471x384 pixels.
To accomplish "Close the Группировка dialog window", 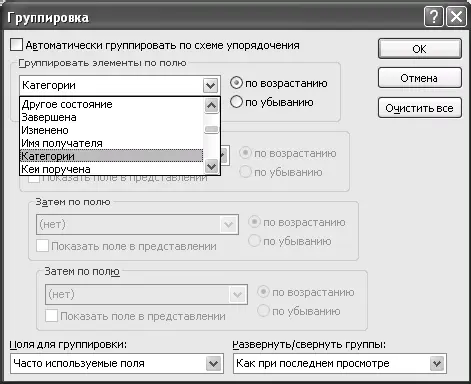I will 456,17.
